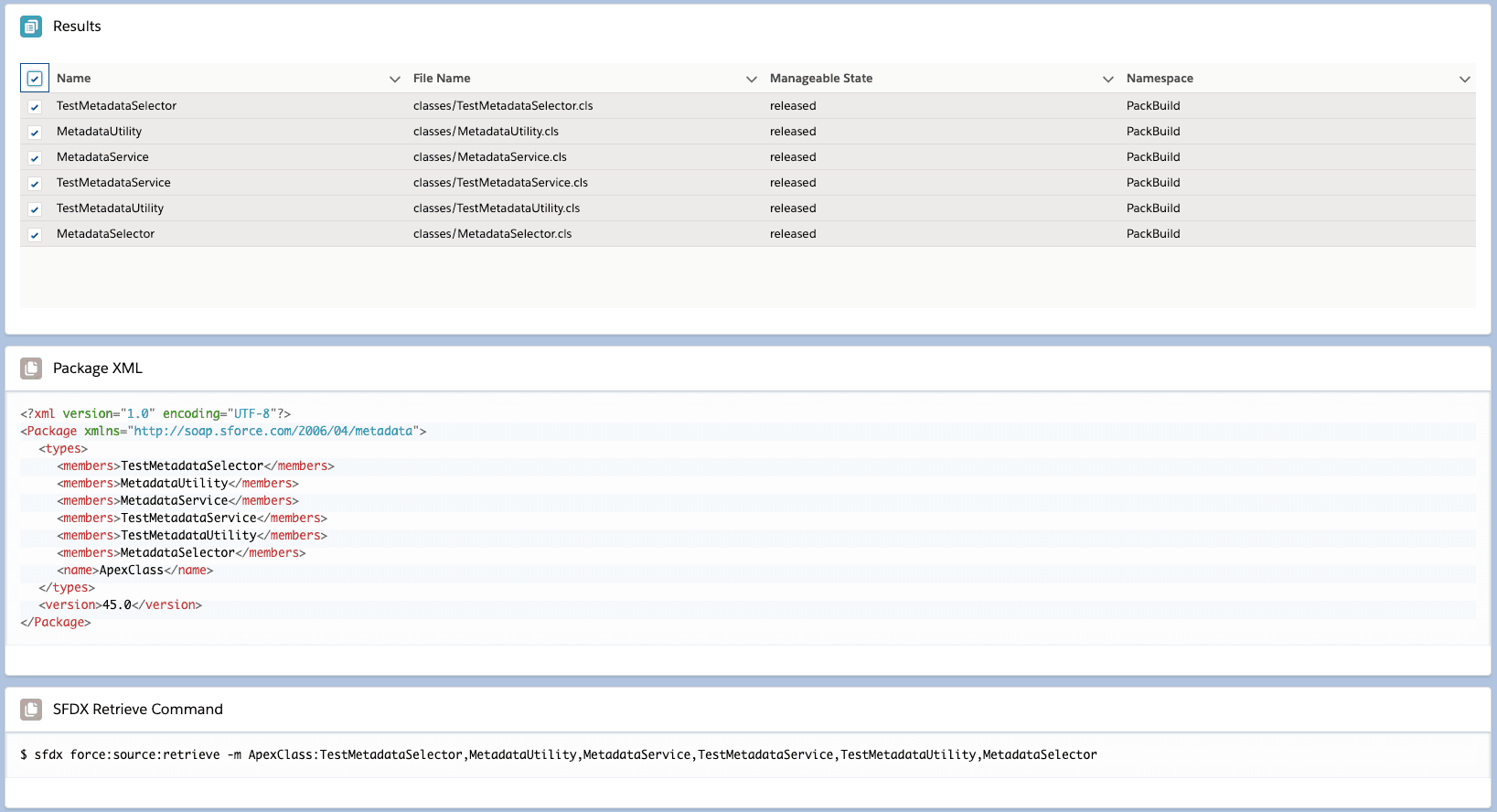Click the Results section heading

pos(77,27)
